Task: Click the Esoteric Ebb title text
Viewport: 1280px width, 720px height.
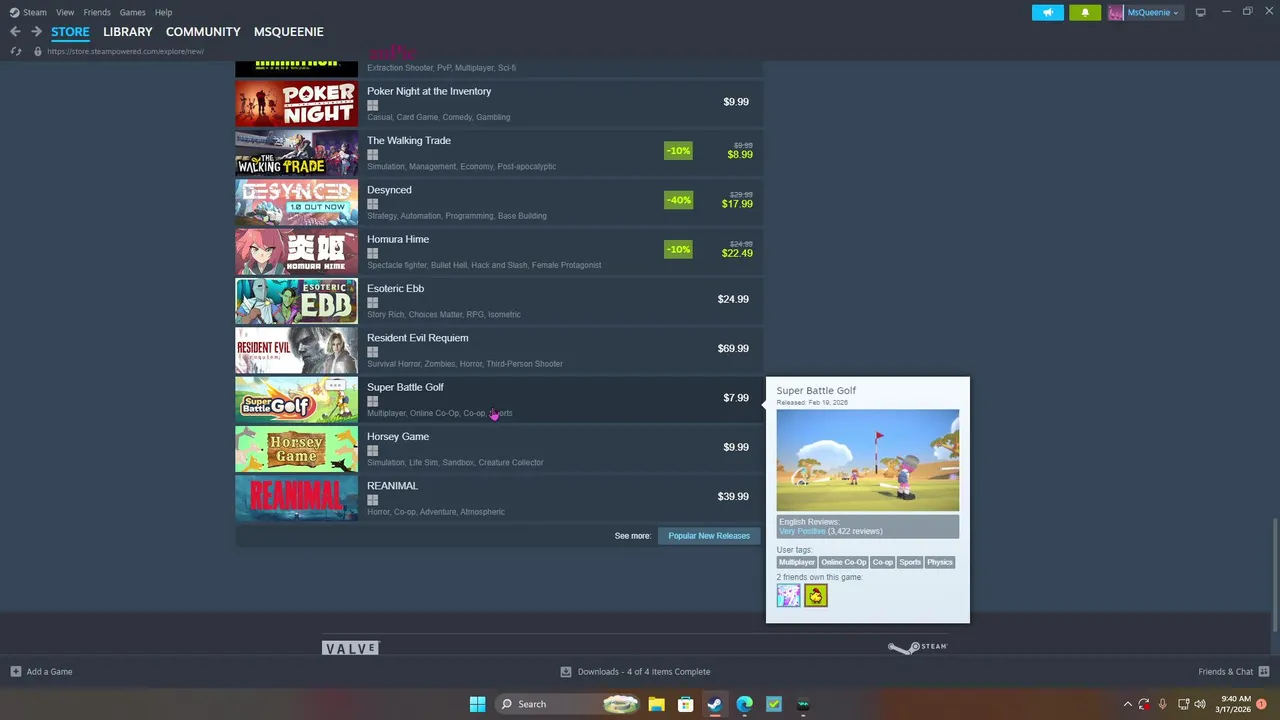Action: click(x=395, y=288)
